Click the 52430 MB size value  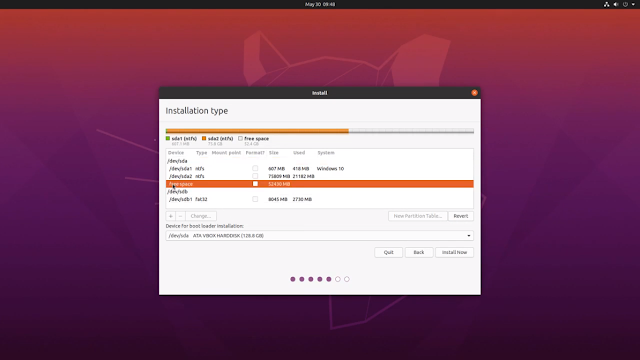point(279,184)
